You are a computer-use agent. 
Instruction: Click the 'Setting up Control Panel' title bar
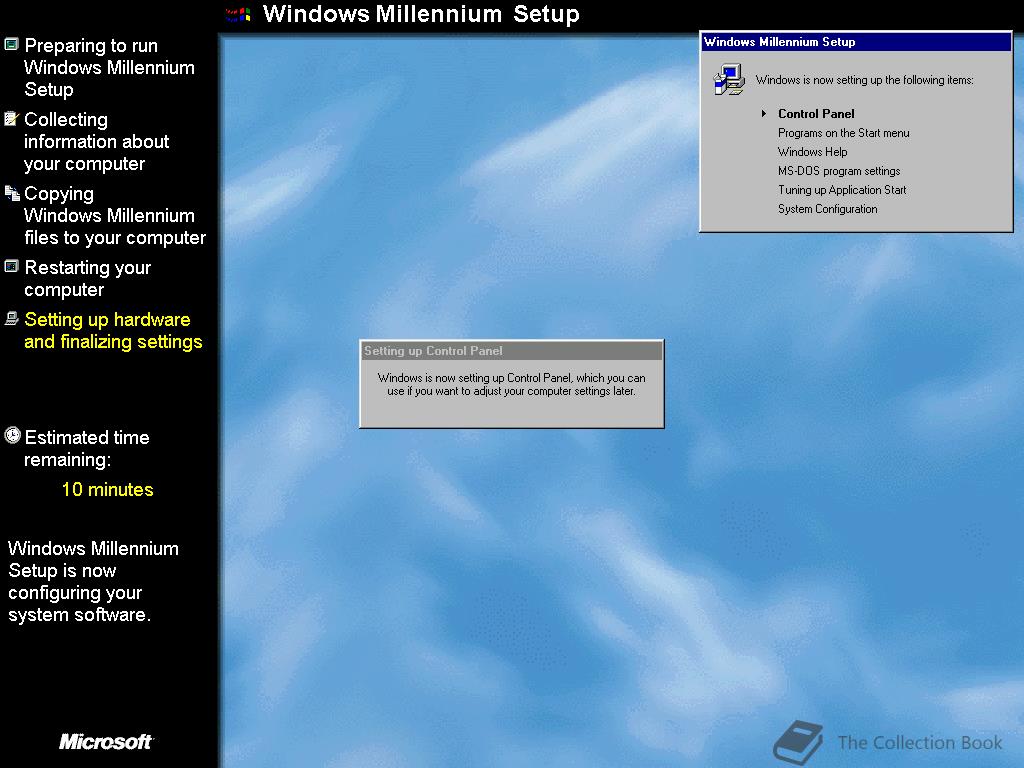(511, 351)
